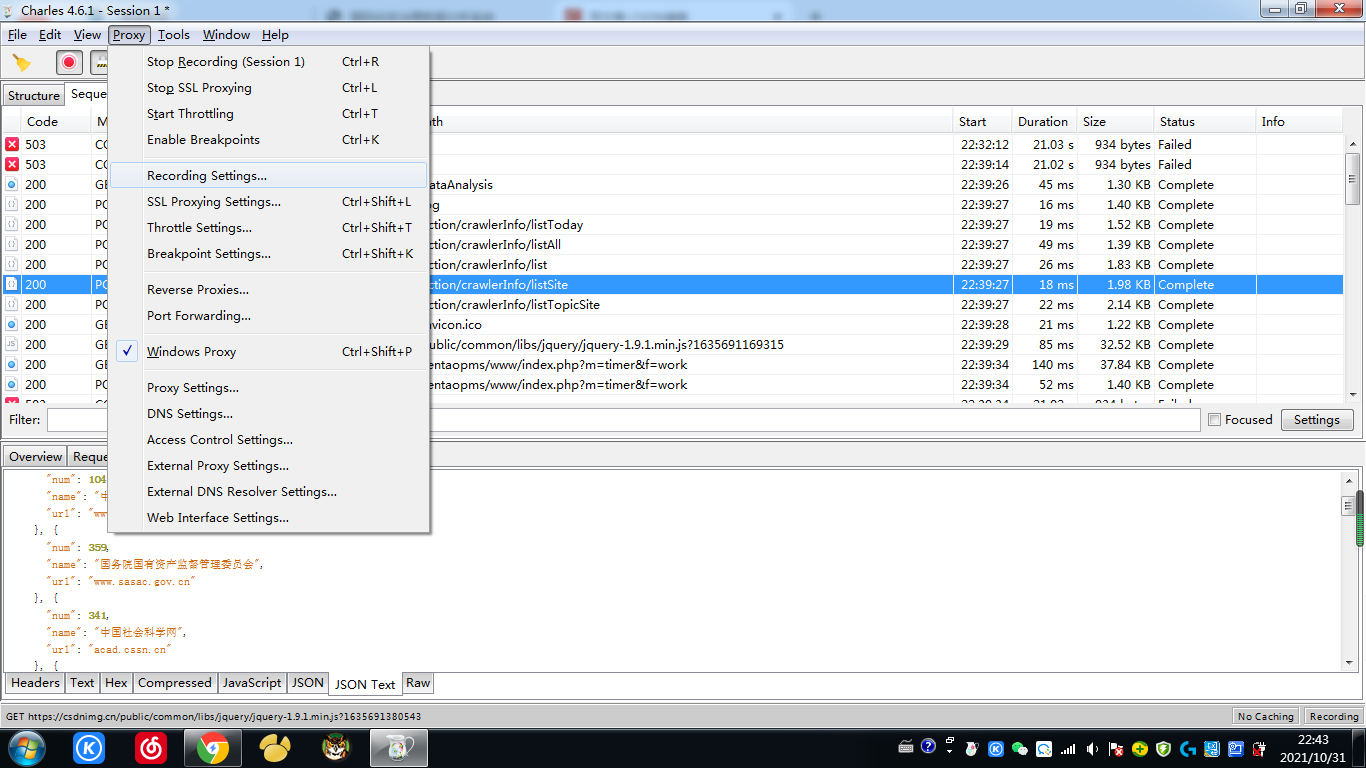The width and height of the screenshot is (1366, 768).
Task: Click the blue help question mark tray icon
Action: pyautogui.click(x=928, y=746)
